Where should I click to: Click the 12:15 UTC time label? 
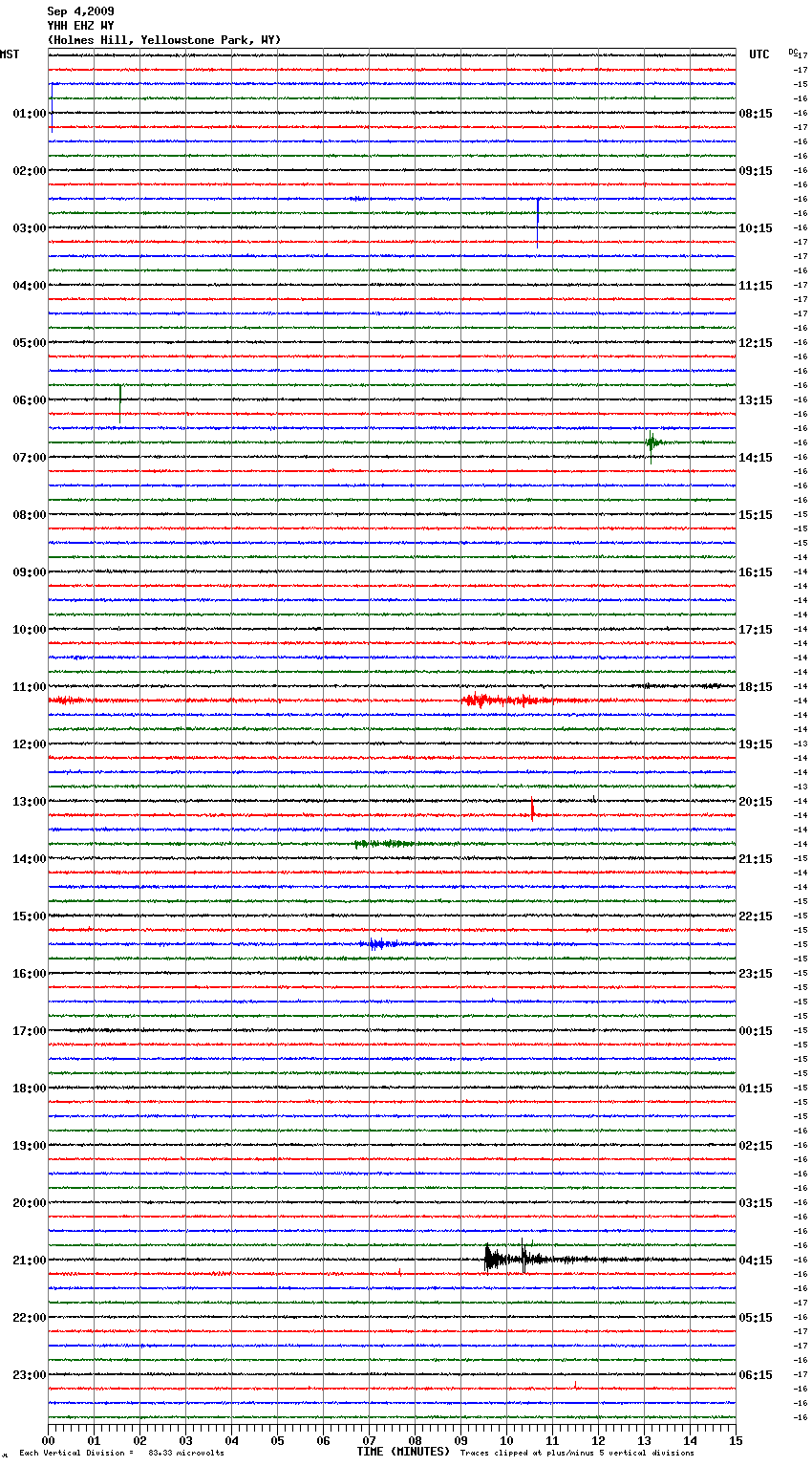click(756, 343)
